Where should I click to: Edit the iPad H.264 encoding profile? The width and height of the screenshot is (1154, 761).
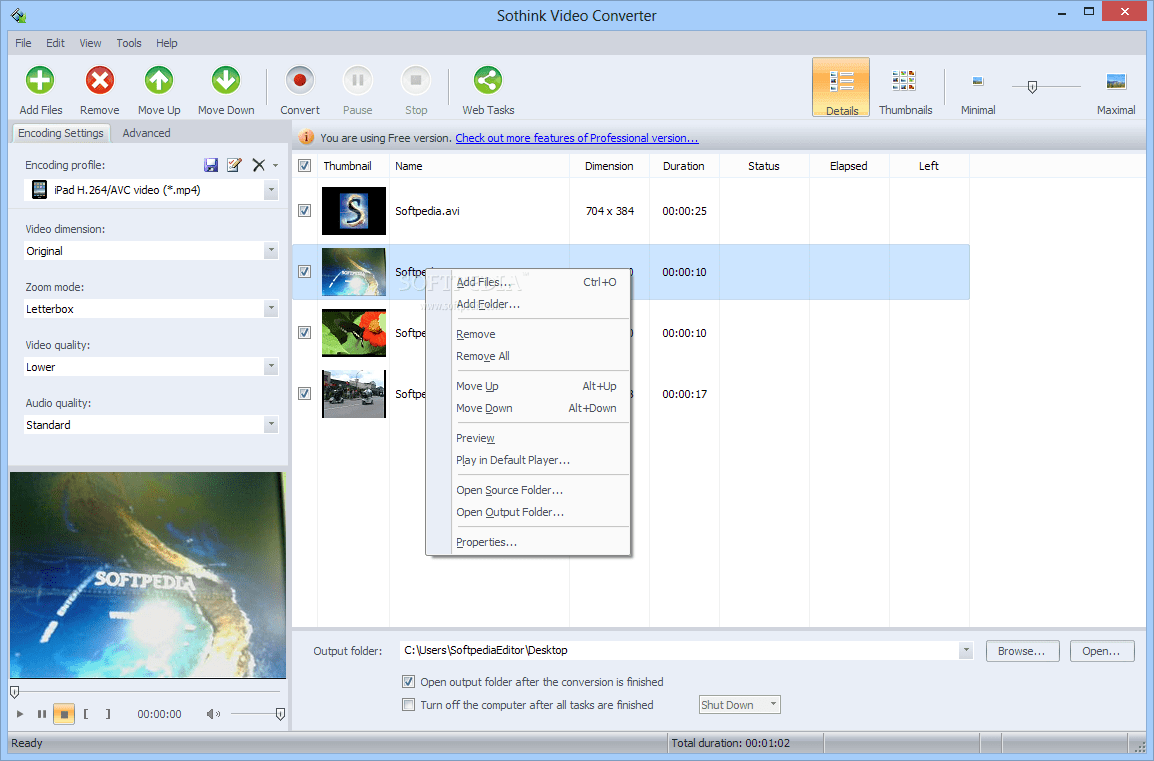click(x=234, y=165)
